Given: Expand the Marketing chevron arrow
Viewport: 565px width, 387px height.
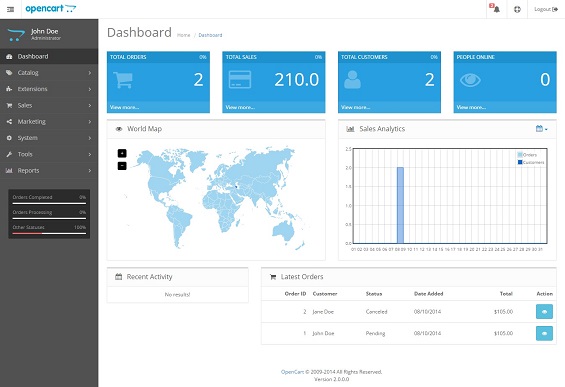Looking at the screenshot, I should point(90,122).
